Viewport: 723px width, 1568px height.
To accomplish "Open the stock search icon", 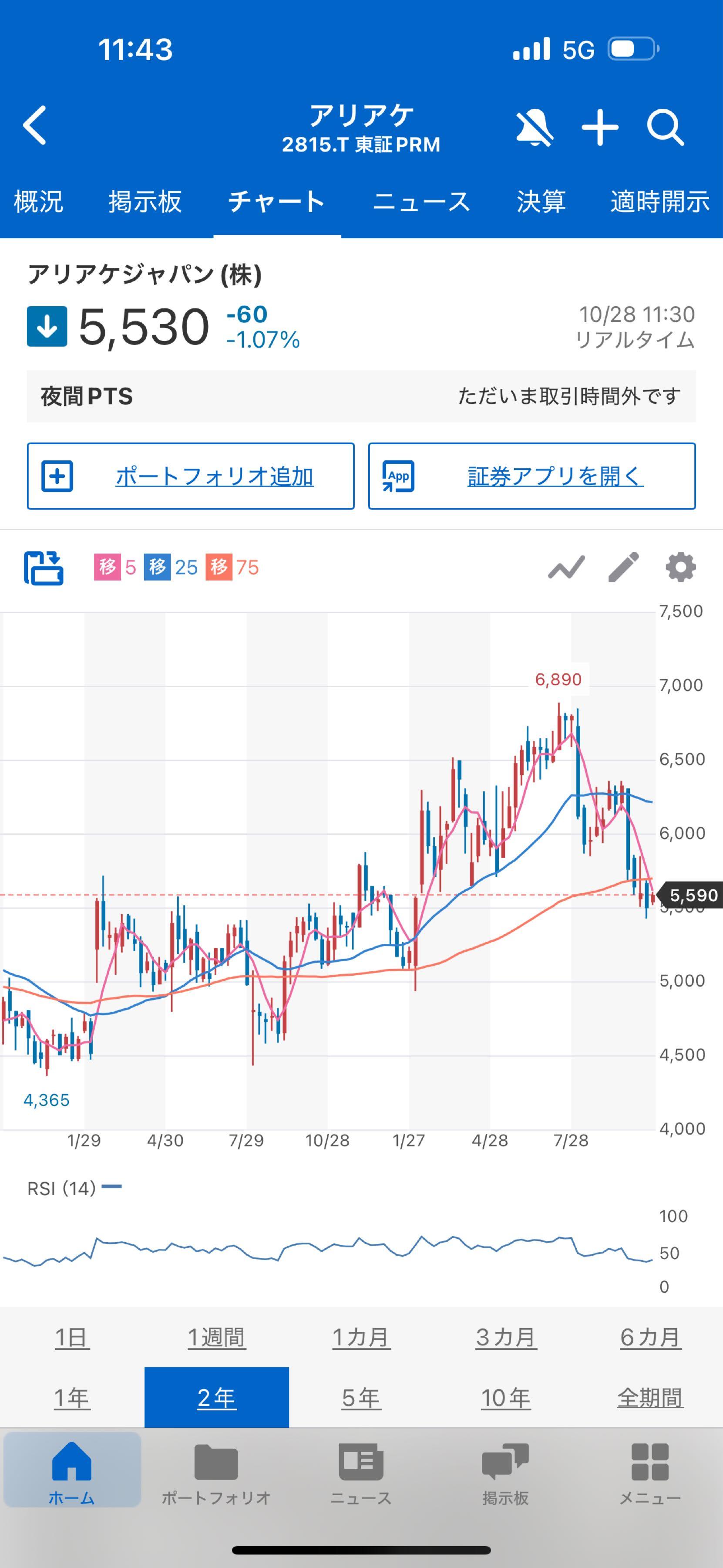I will tap(666, 127).
